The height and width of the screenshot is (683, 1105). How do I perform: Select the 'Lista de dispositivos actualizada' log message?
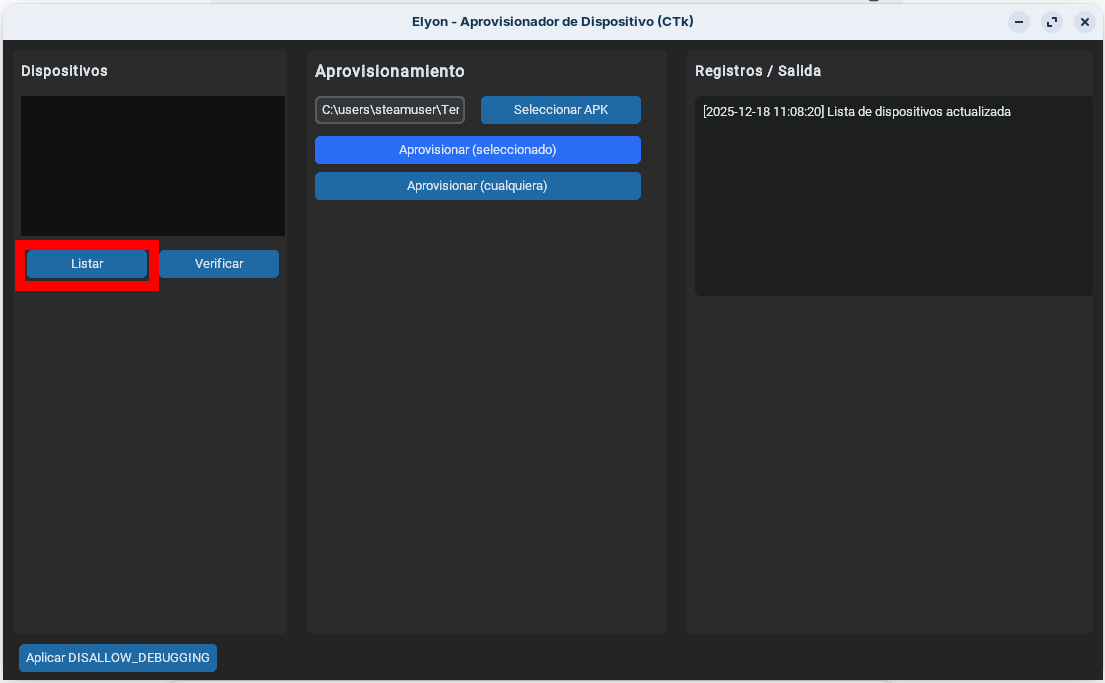tap(918, 112)
